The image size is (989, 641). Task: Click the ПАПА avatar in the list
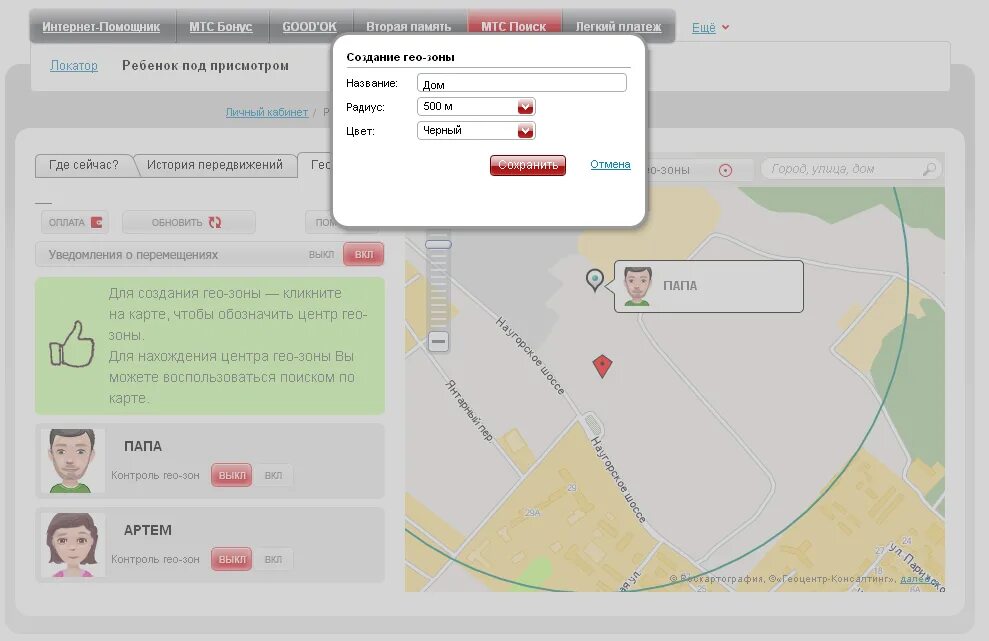tap(72, 461)
